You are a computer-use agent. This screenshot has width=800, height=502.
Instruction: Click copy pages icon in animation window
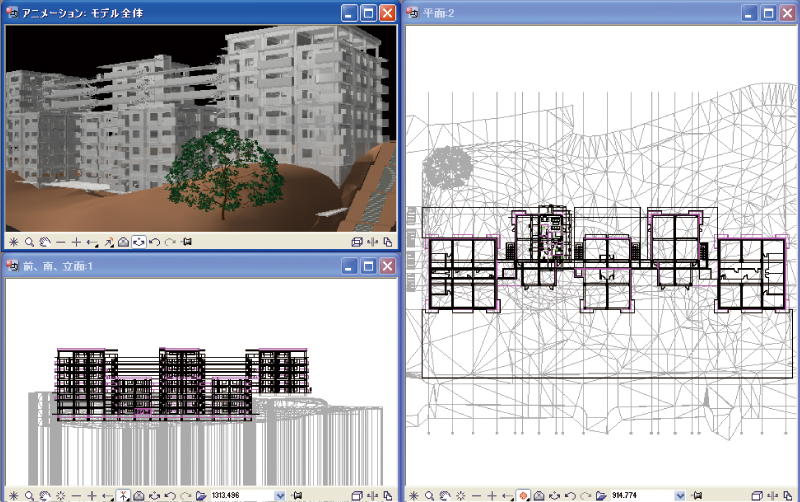pos(388,242)
